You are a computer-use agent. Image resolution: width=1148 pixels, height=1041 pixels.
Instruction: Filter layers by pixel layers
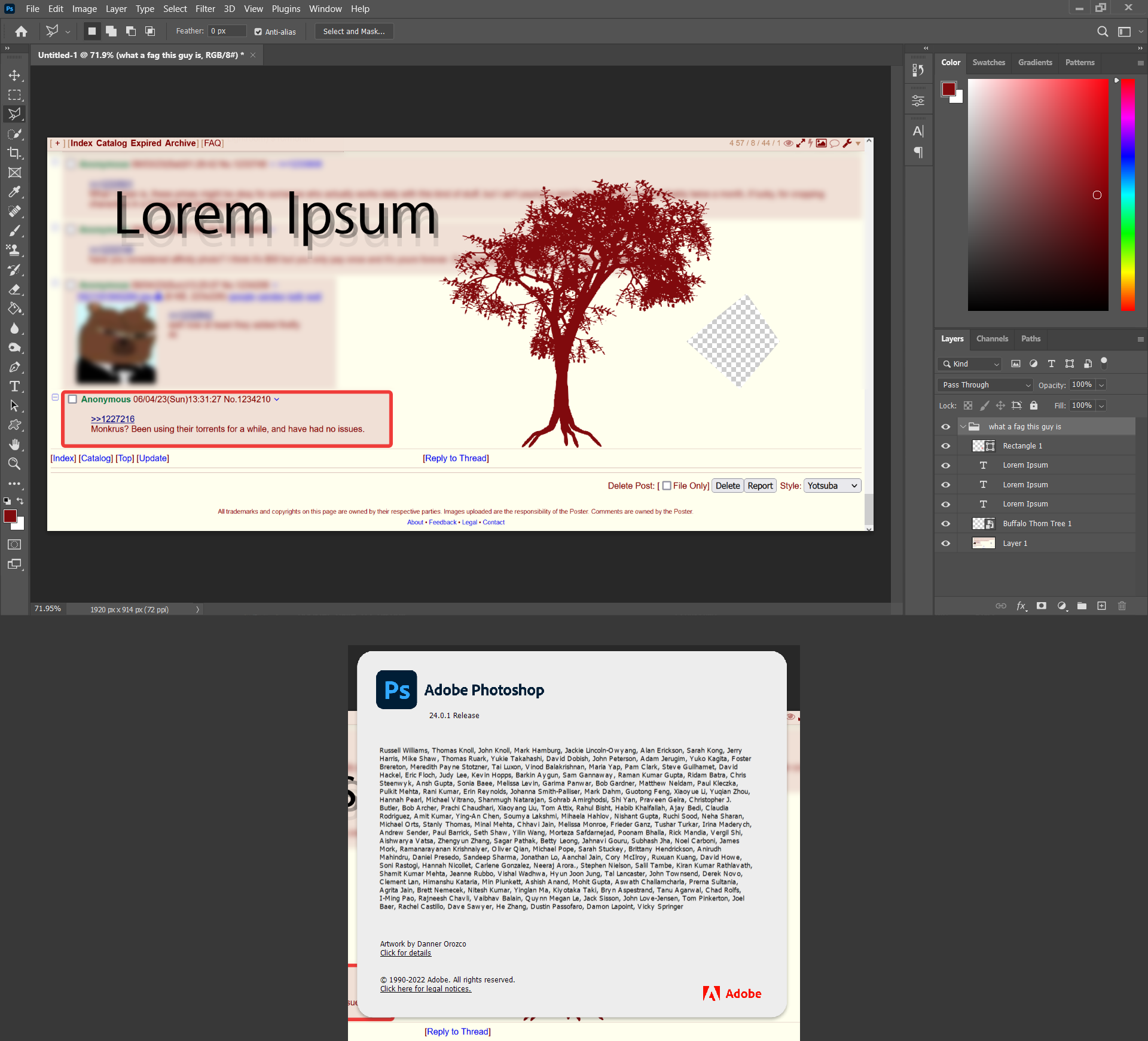coord(1016,364)
